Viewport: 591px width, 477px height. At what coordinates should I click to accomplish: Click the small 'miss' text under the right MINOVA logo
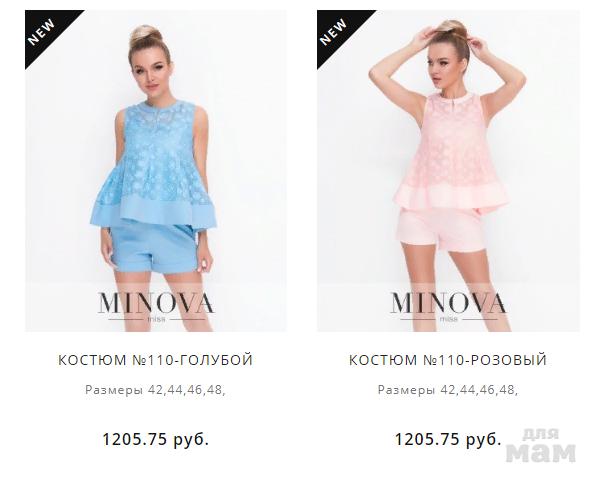(449, 319)
